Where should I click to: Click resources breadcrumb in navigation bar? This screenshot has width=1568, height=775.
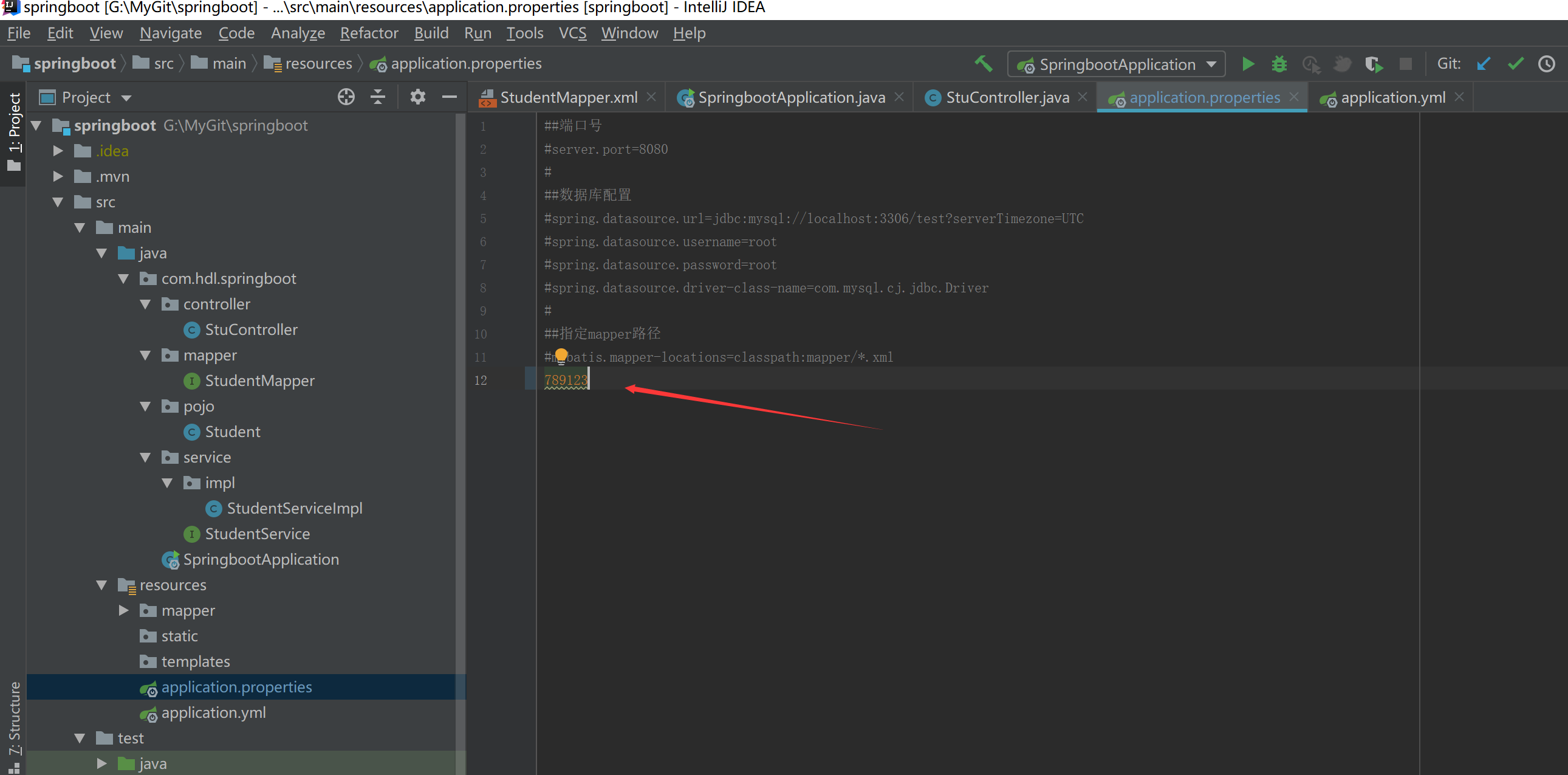click(318, 63)
